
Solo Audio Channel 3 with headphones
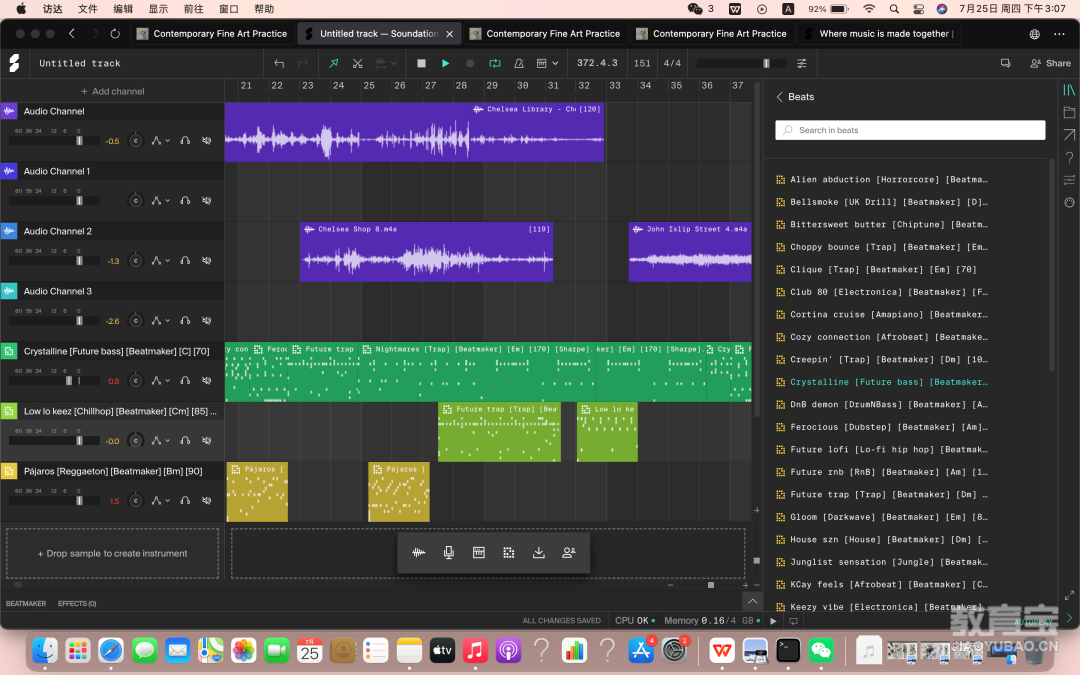[185, 320]
